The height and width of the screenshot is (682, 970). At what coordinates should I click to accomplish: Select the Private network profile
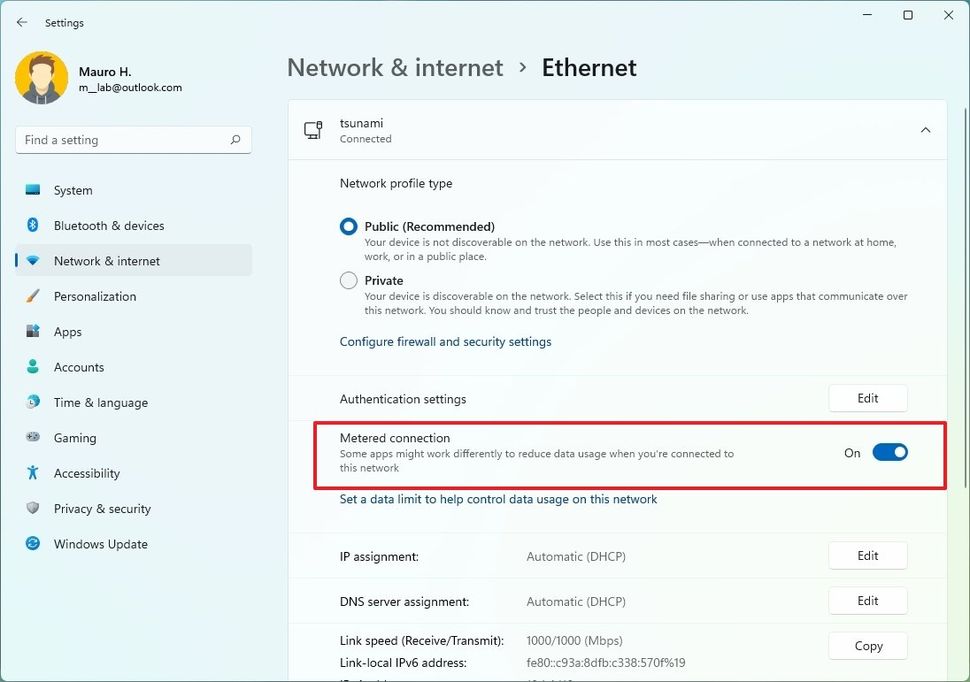pyautogui.click(x=347, y=280)
